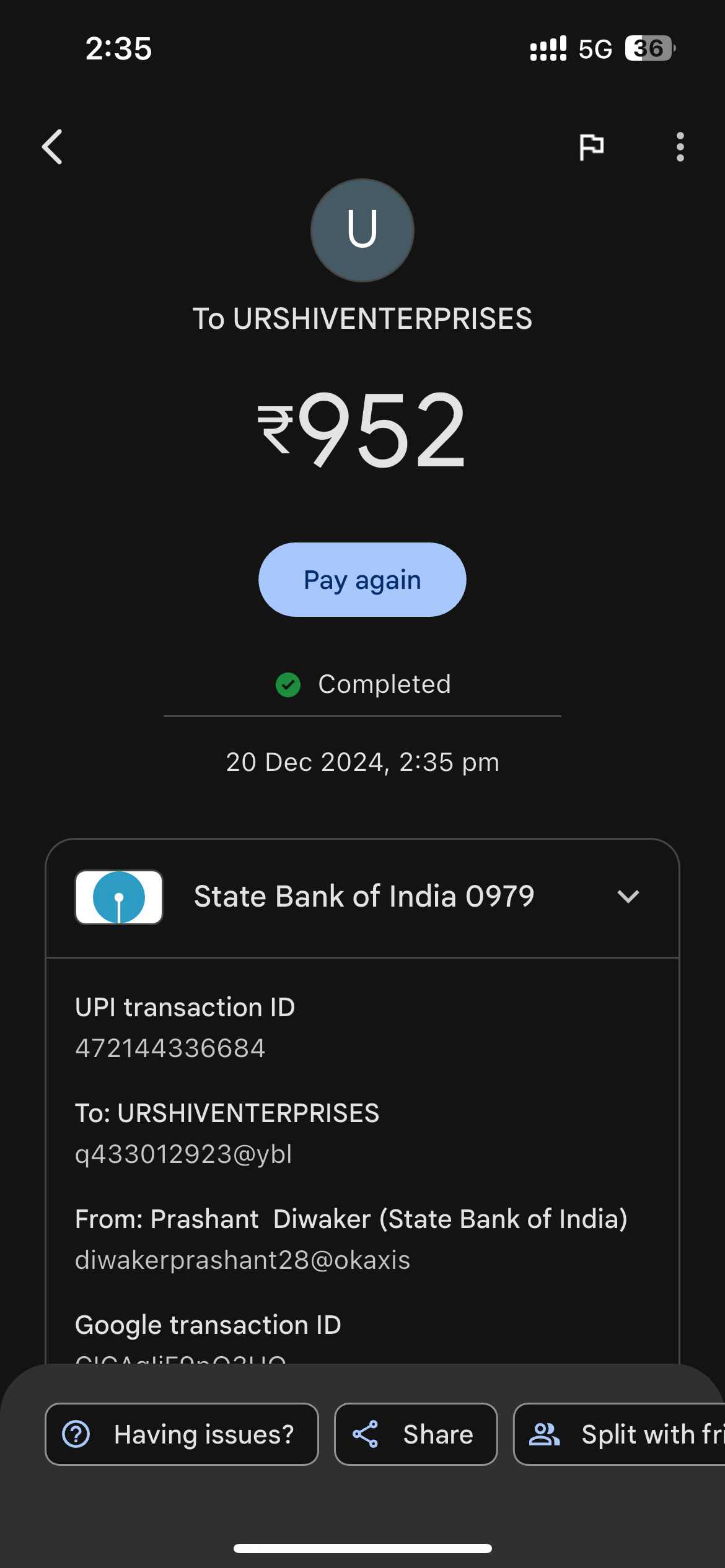Tap the green Completed checkmark icon
Image resolution: width=725 pixels, height=1568 pixels.
coord(288,684)
